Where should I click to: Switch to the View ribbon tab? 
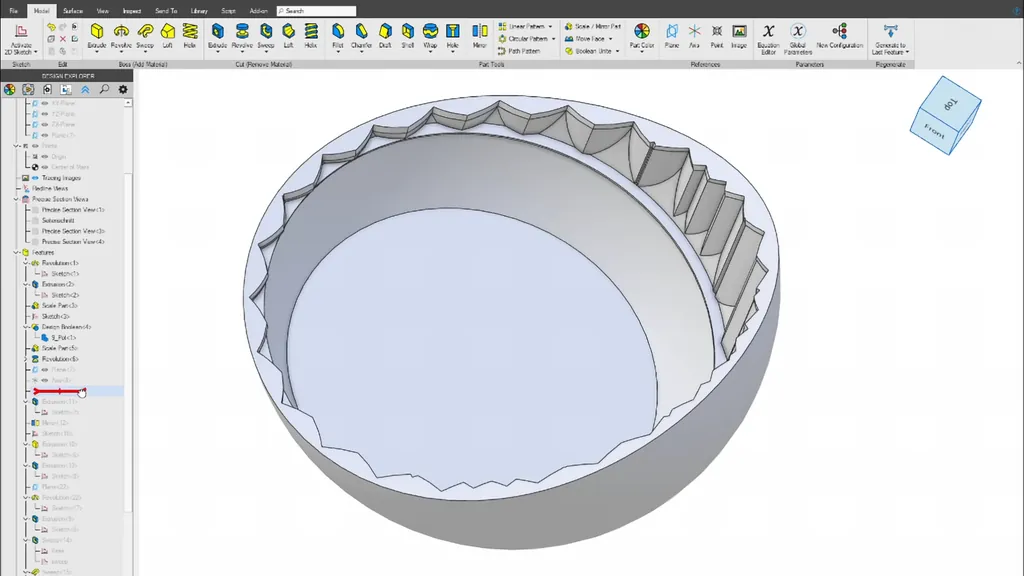[x=103, y=11]
